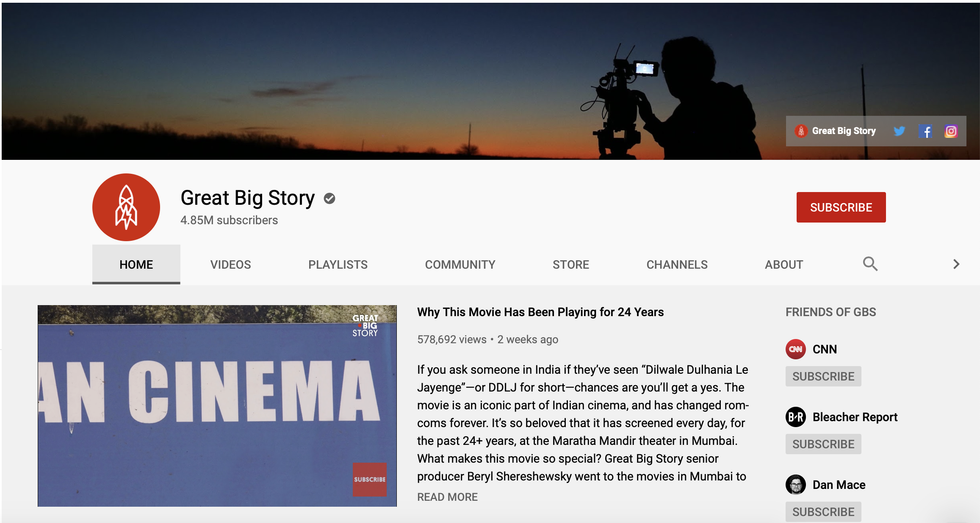Subscribe to Bleacher Report

[x=823, y=444]
